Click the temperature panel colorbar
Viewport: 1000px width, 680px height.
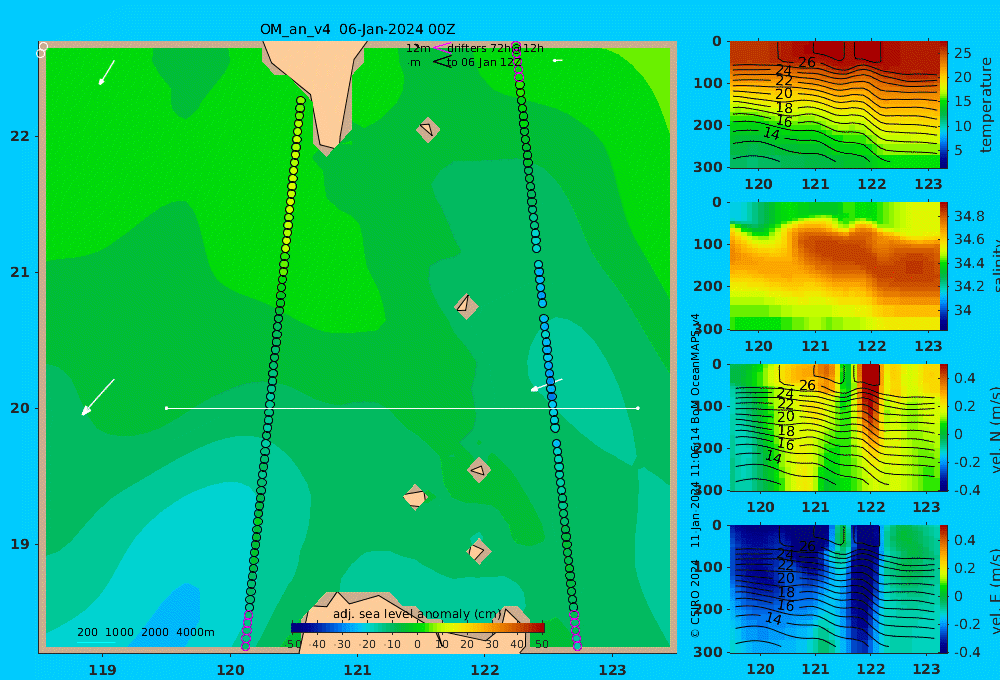coord(944,105)
